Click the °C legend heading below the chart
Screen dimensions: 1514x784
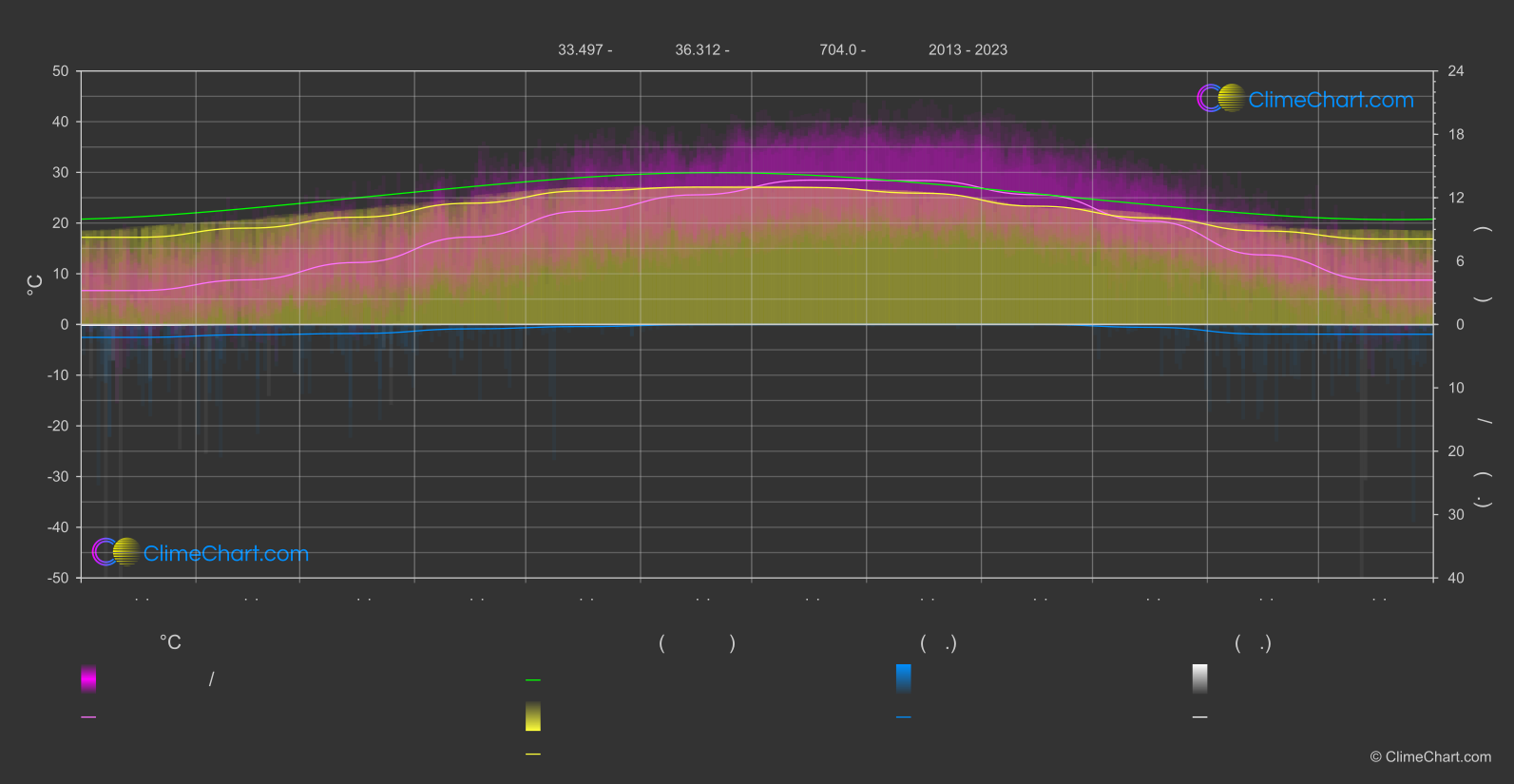point(170,643)
